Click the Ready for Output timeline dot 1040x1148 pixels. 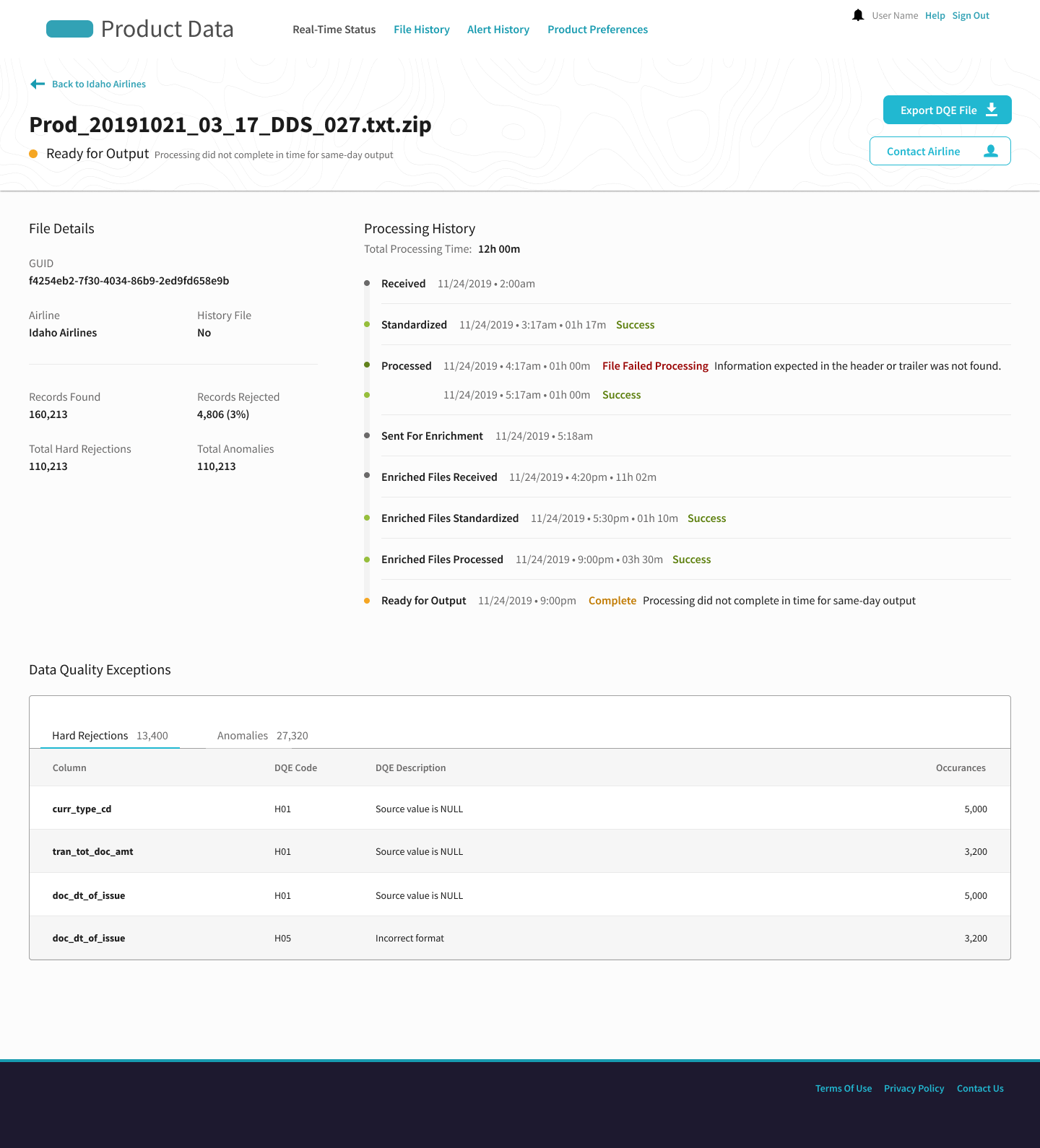click(367, 601)
